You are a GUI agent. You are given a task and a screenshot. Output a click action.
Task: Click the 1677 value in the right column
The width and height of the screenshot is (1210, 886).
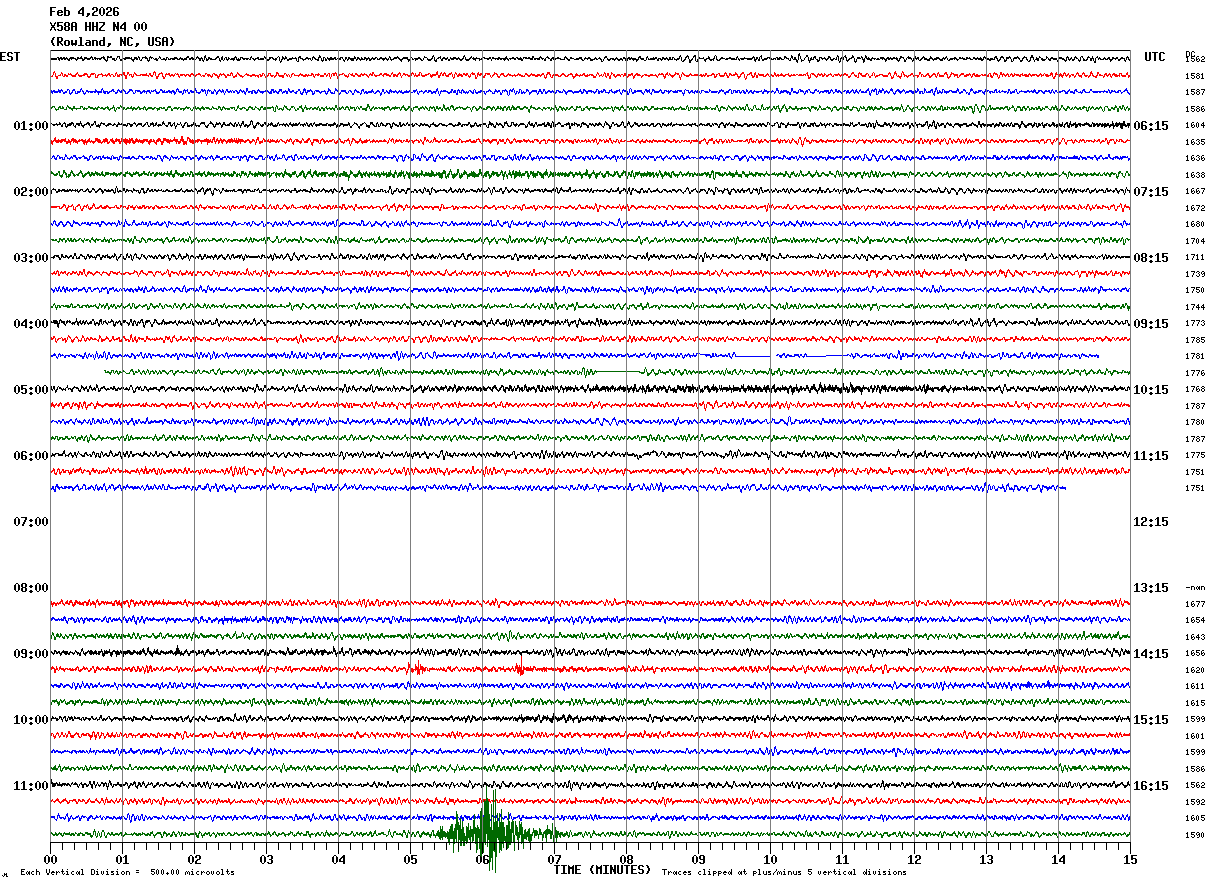click(1194, 604)
